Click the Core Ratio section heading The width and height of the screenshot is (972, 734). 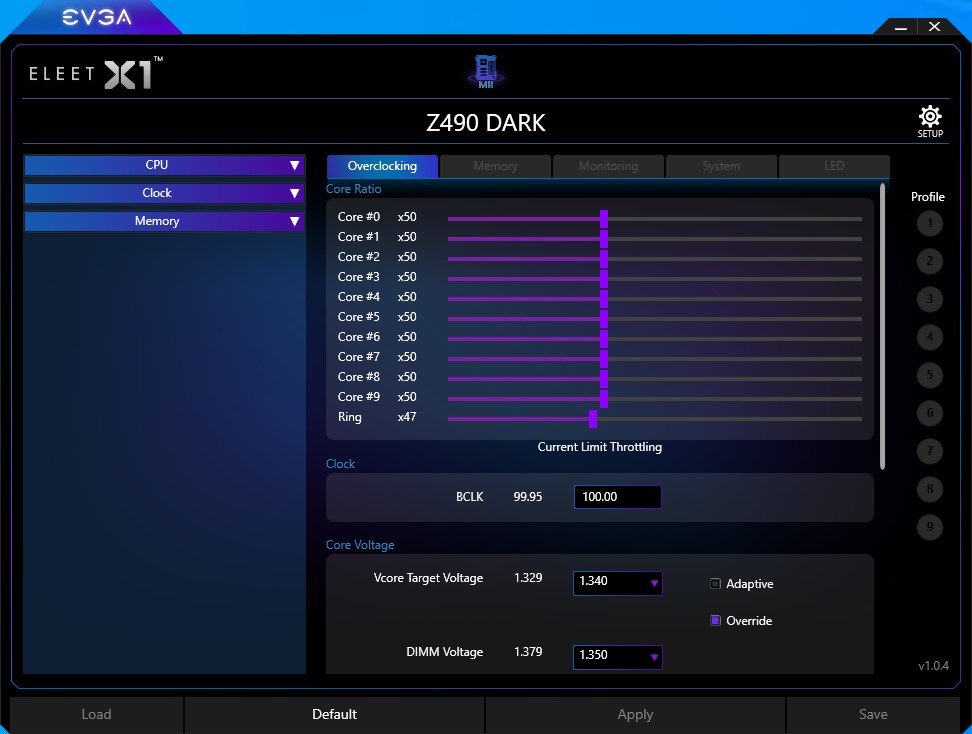pos(353,189)
